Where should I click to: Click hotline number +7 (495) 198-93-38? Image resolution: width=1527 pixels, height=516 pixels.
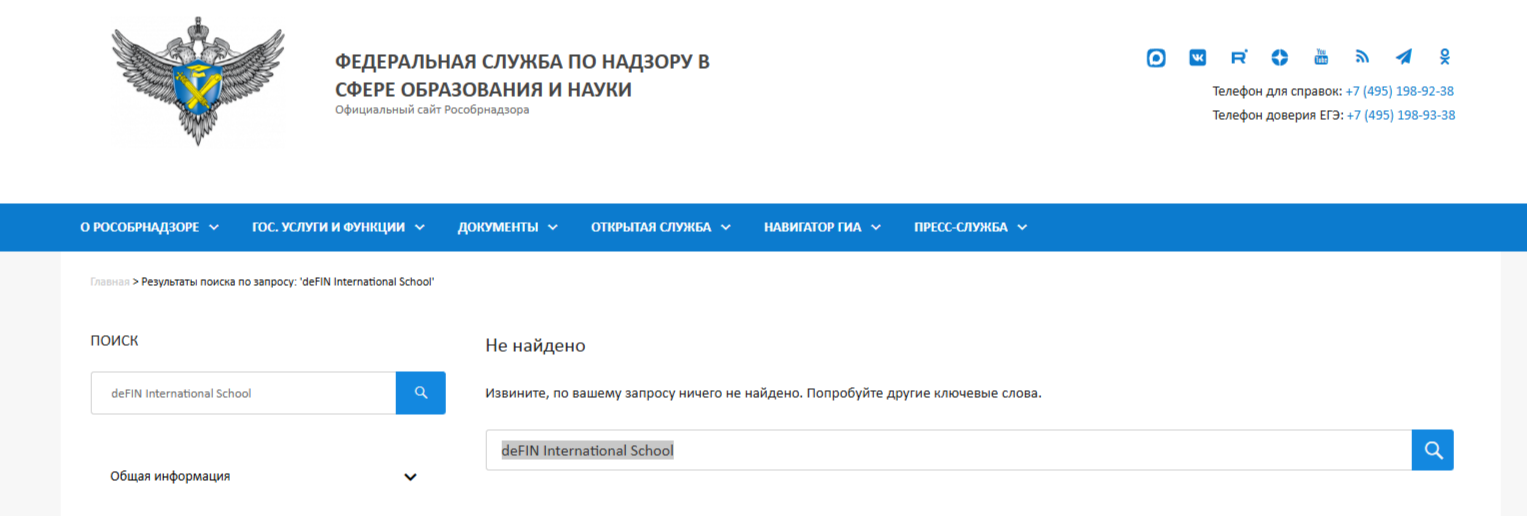coord(1400,115)
